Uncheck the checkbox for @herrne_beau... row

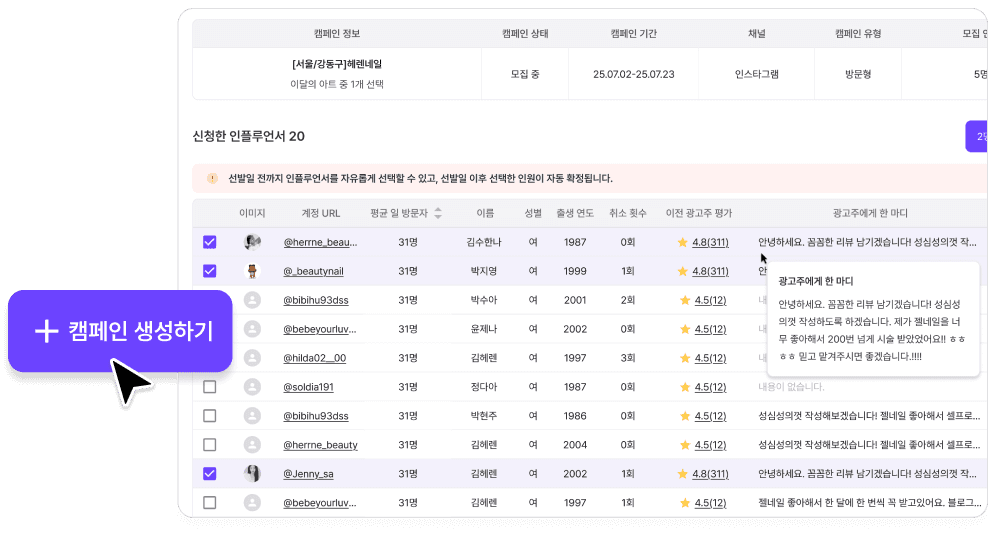click(x=209, y=242)
